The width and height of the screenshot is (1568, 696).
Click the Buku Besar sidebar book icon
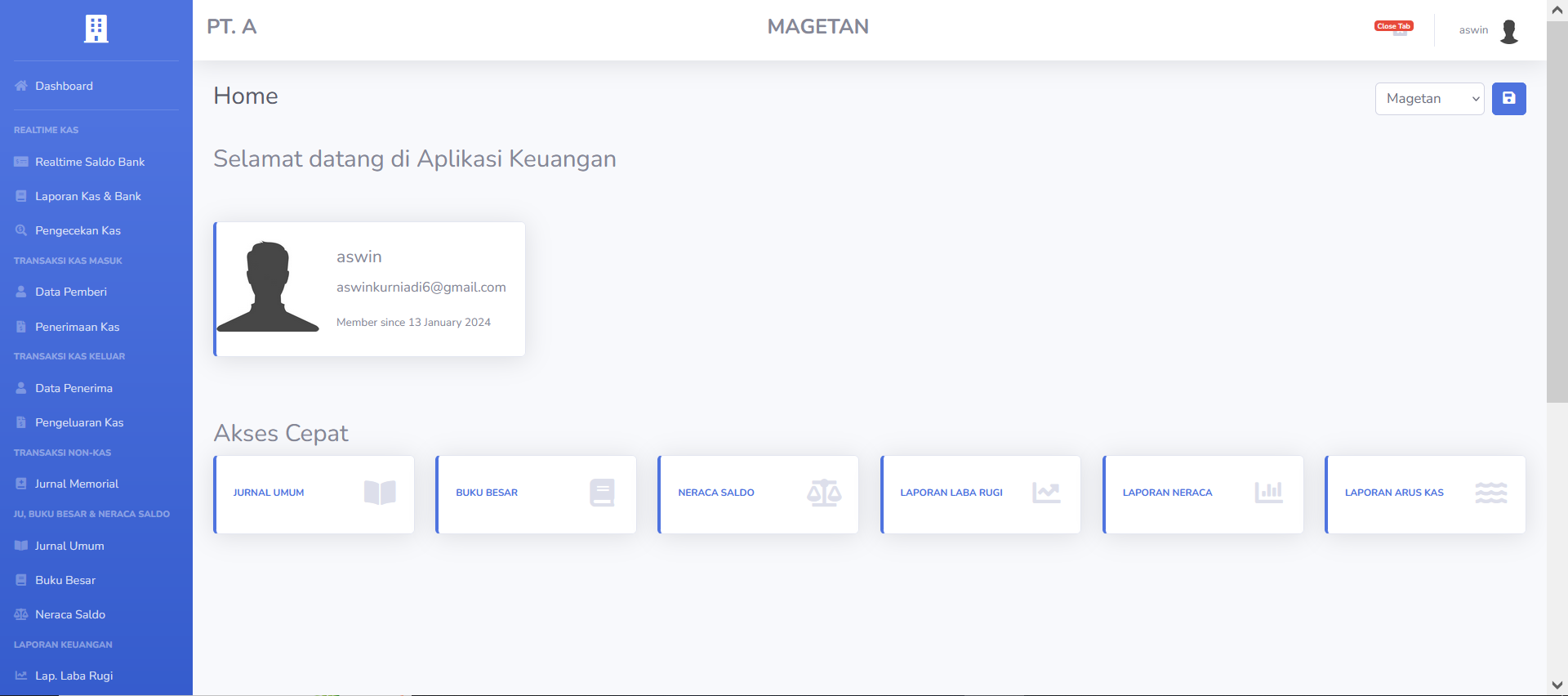coord(21,580)
